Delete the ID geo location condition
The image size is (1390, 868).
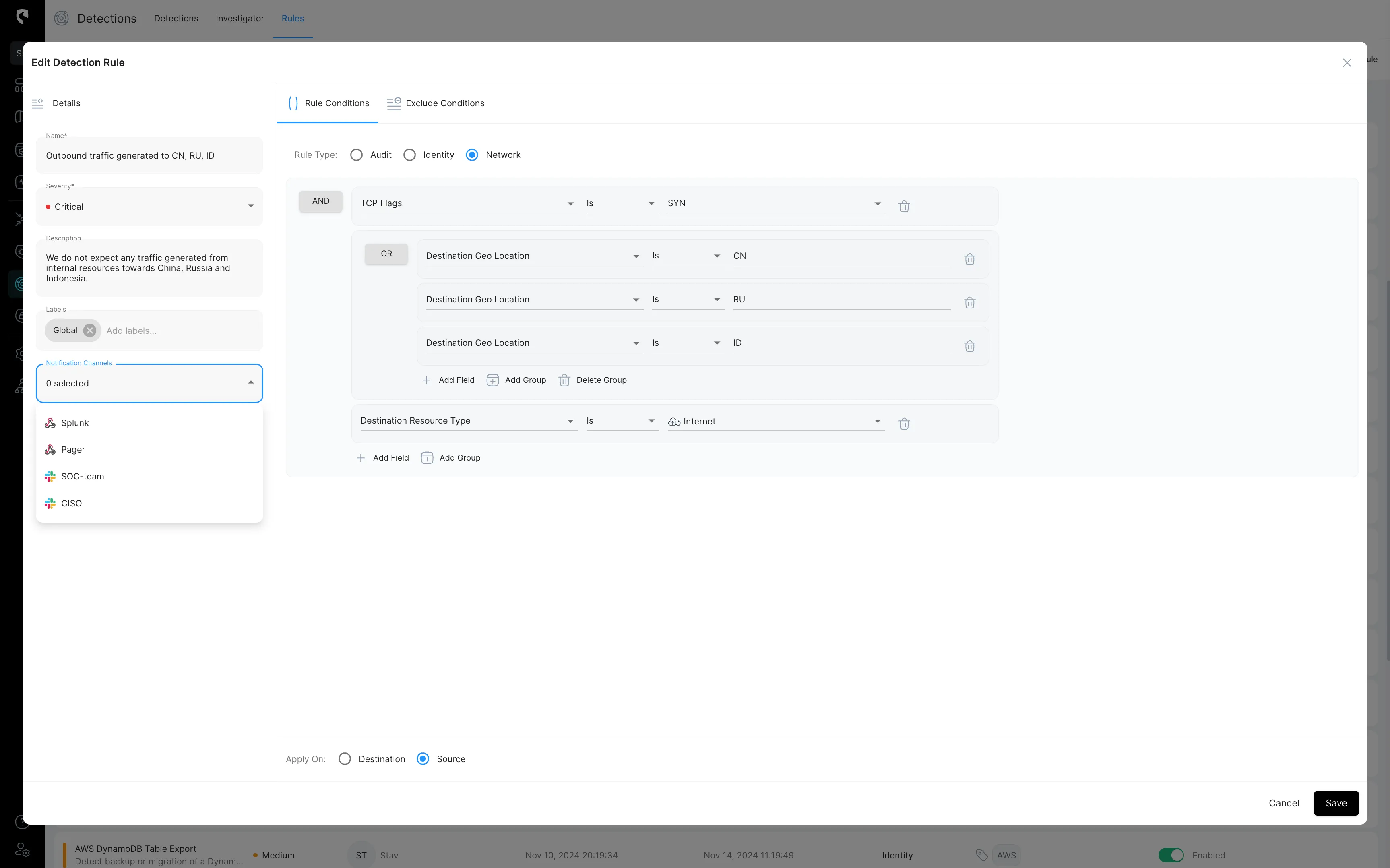(x=969, y=346)
